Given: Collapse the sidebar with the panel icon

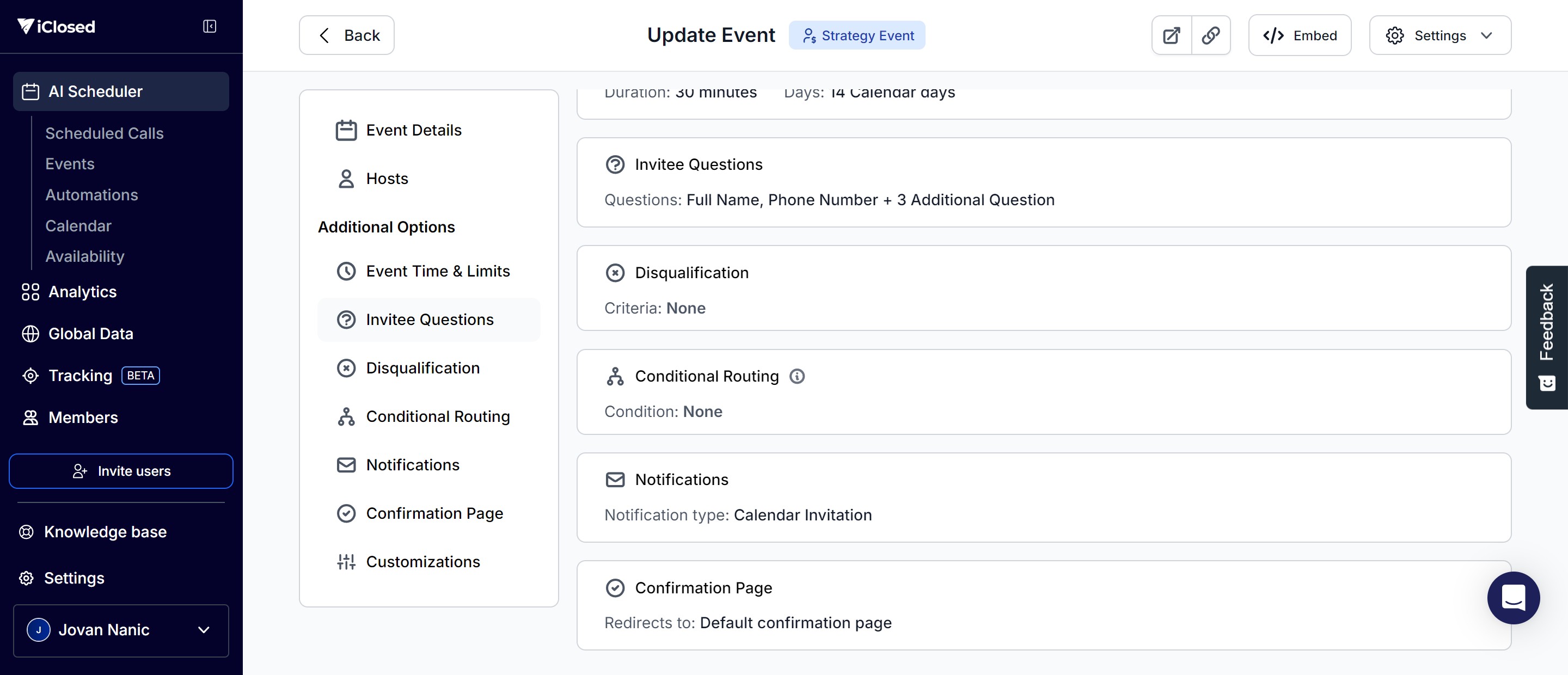Looking at the screenshot, I should pyautogui.click(x=210, y=26).
